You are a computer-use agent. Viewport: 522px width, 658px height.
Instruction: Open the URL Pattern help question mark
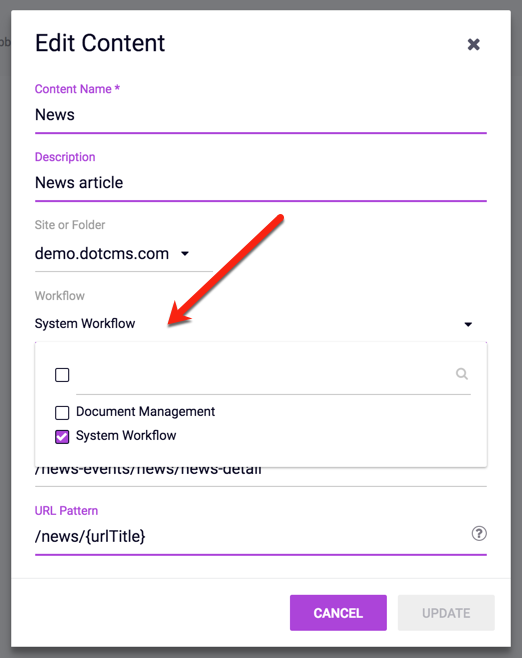[479, 533]
